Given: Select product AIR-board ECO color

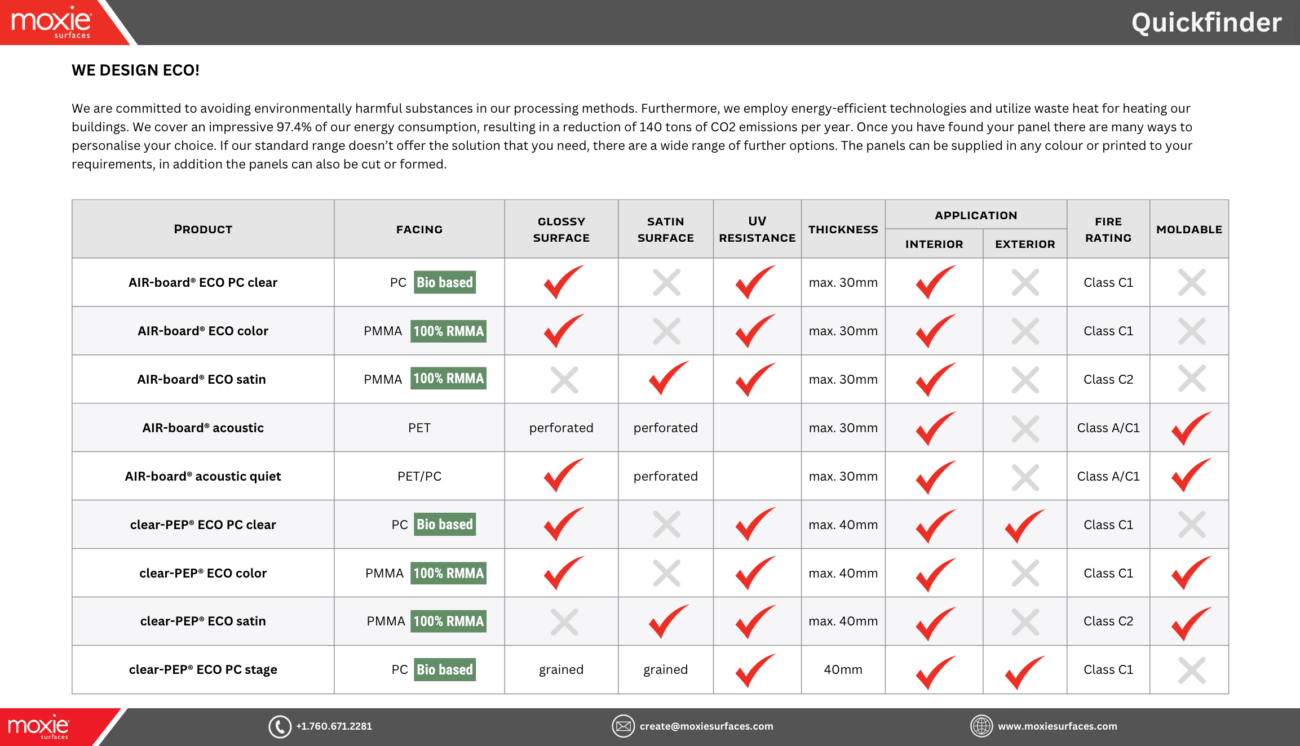Looking at the screenshot, I should [203, 331].
